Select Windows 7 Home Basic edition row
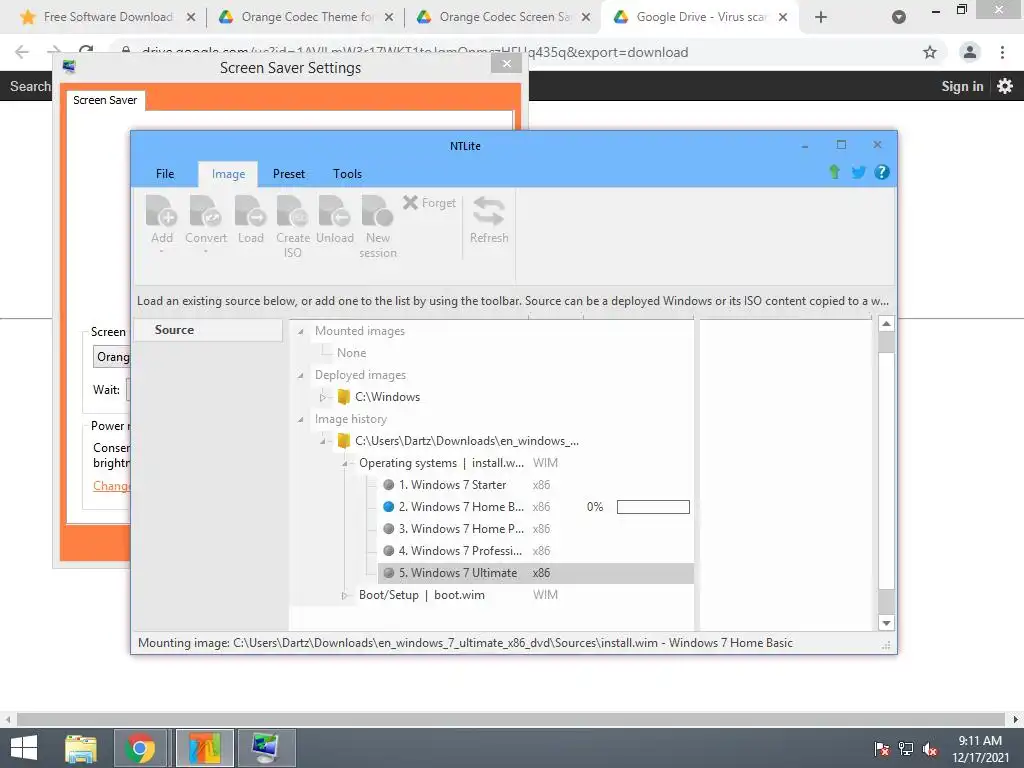The image size is (1024, 768). click(536, 507)
